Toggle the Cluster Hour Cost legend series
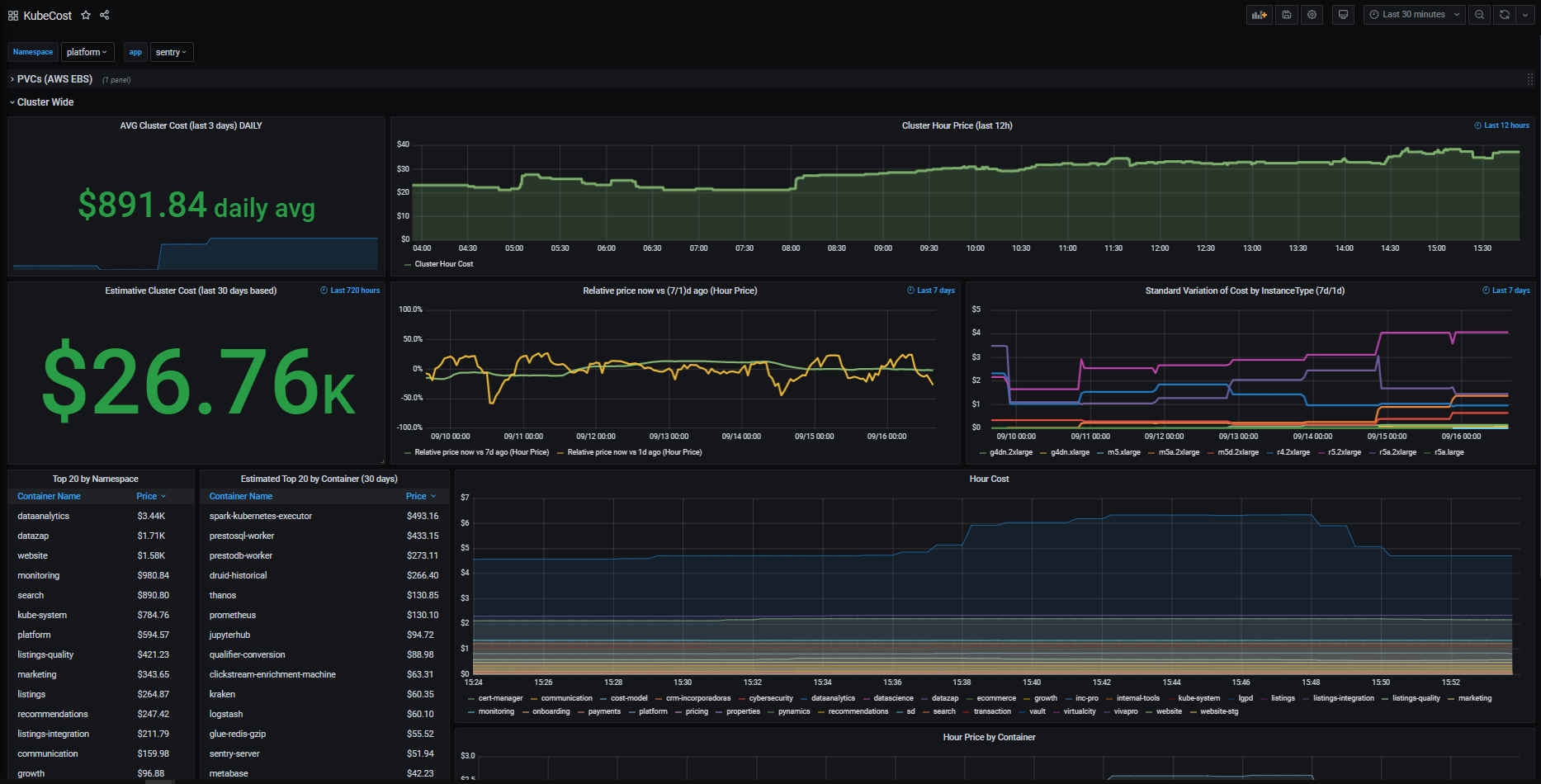This screenshot has height=784, width=1541. (x=443, y=264)
